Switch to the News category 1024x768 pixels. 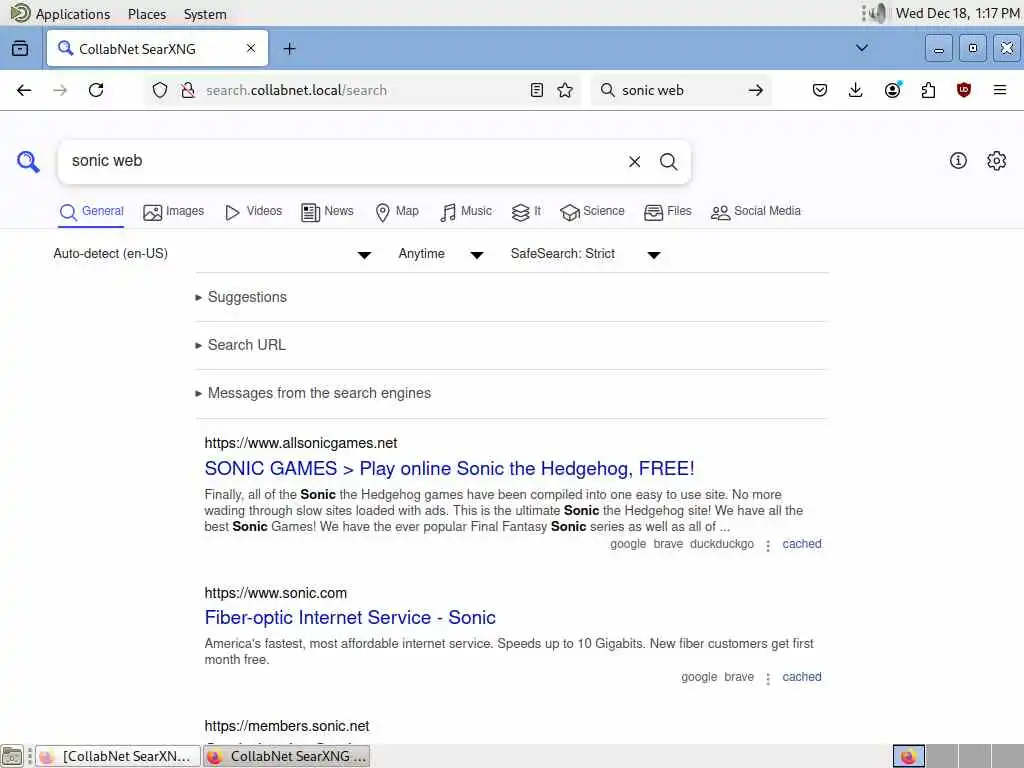[x=327, y=212]
